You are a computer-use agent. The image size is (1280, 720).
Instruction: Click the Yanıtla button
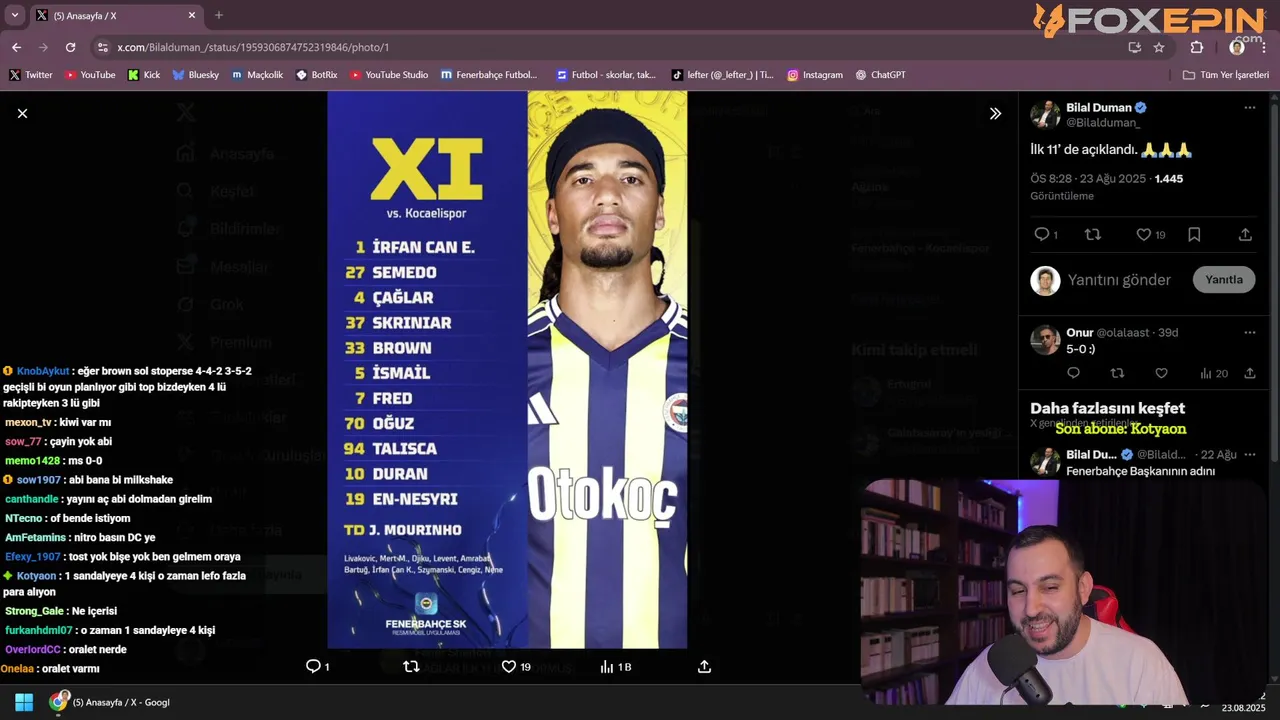[x=1223, y=280]
